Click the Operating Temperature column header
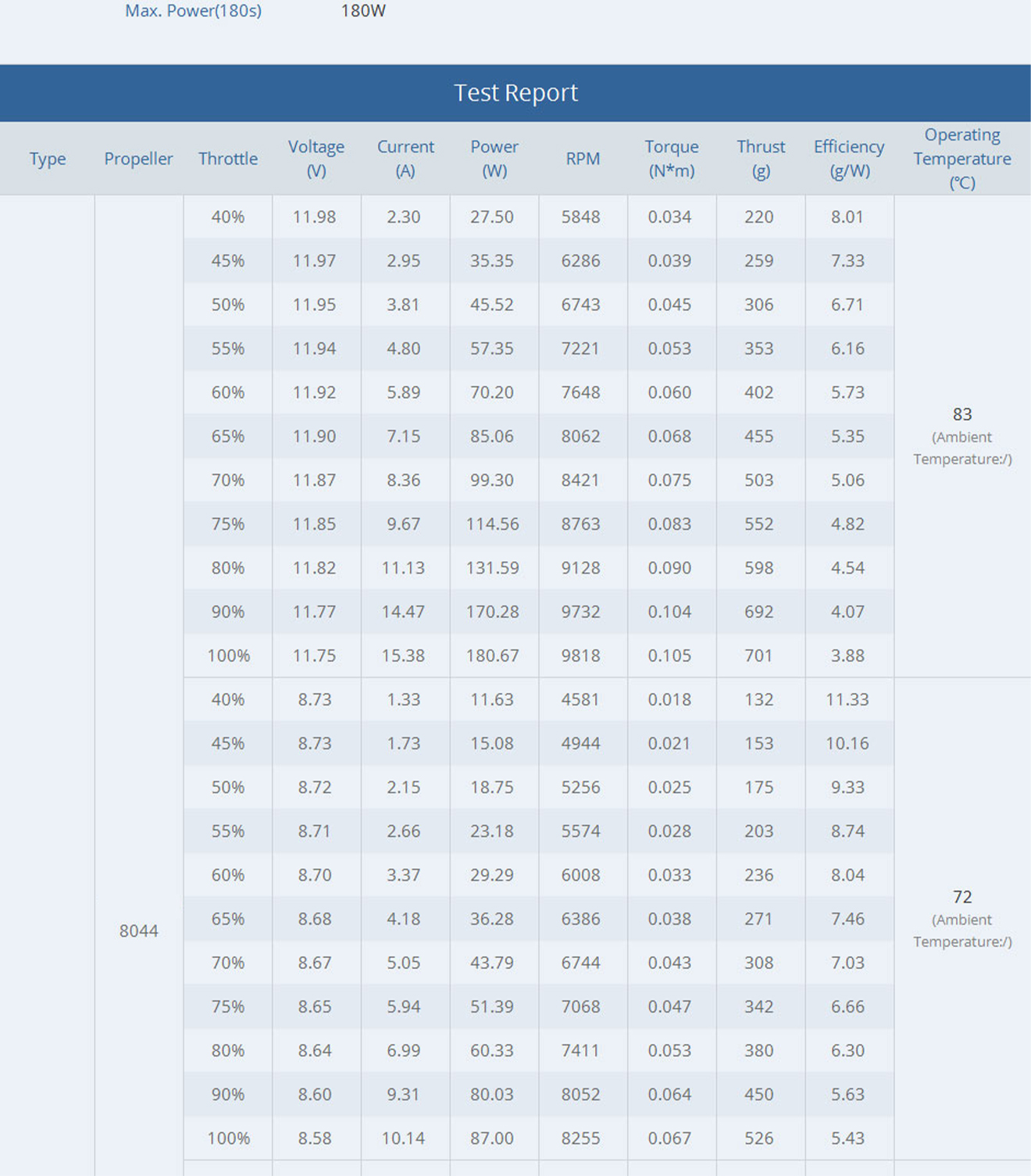 (x=962, y=159)
